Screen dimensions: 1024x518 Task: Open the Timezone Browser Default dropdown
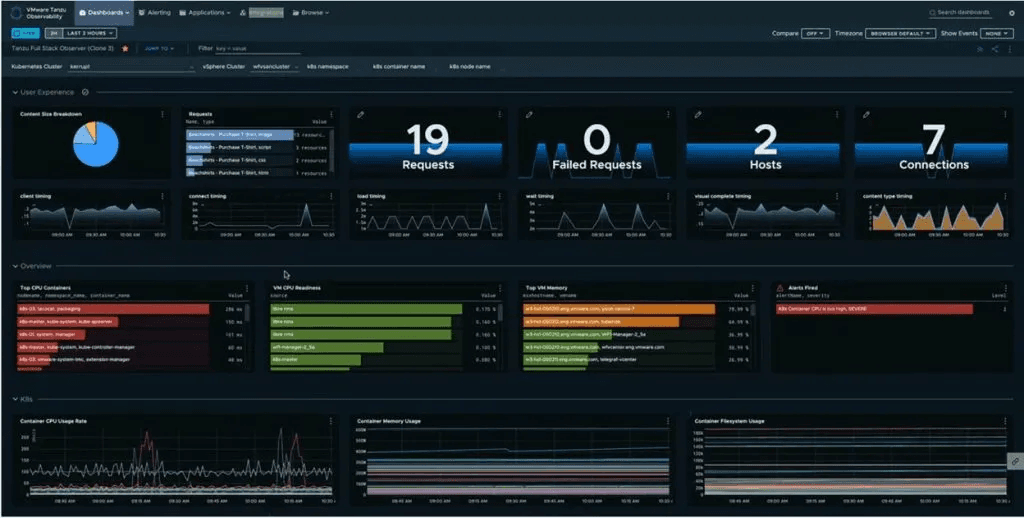coord(901,33)
